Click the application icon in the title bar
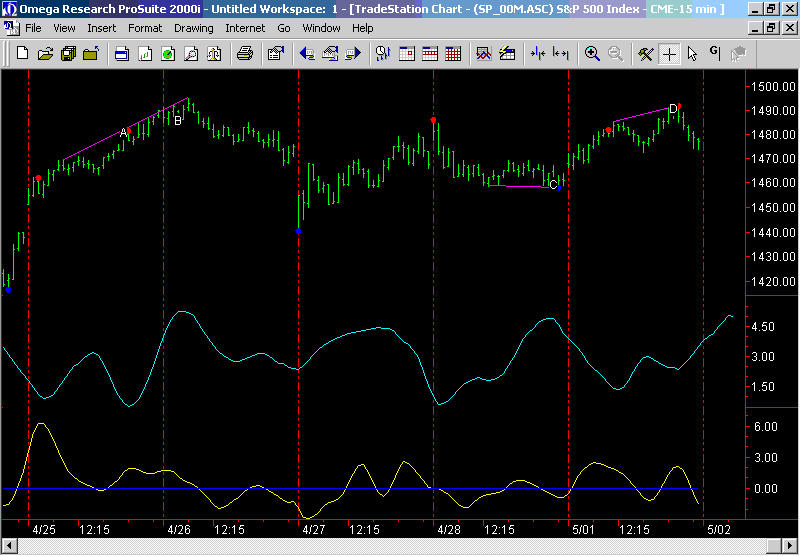 [10, 9]
